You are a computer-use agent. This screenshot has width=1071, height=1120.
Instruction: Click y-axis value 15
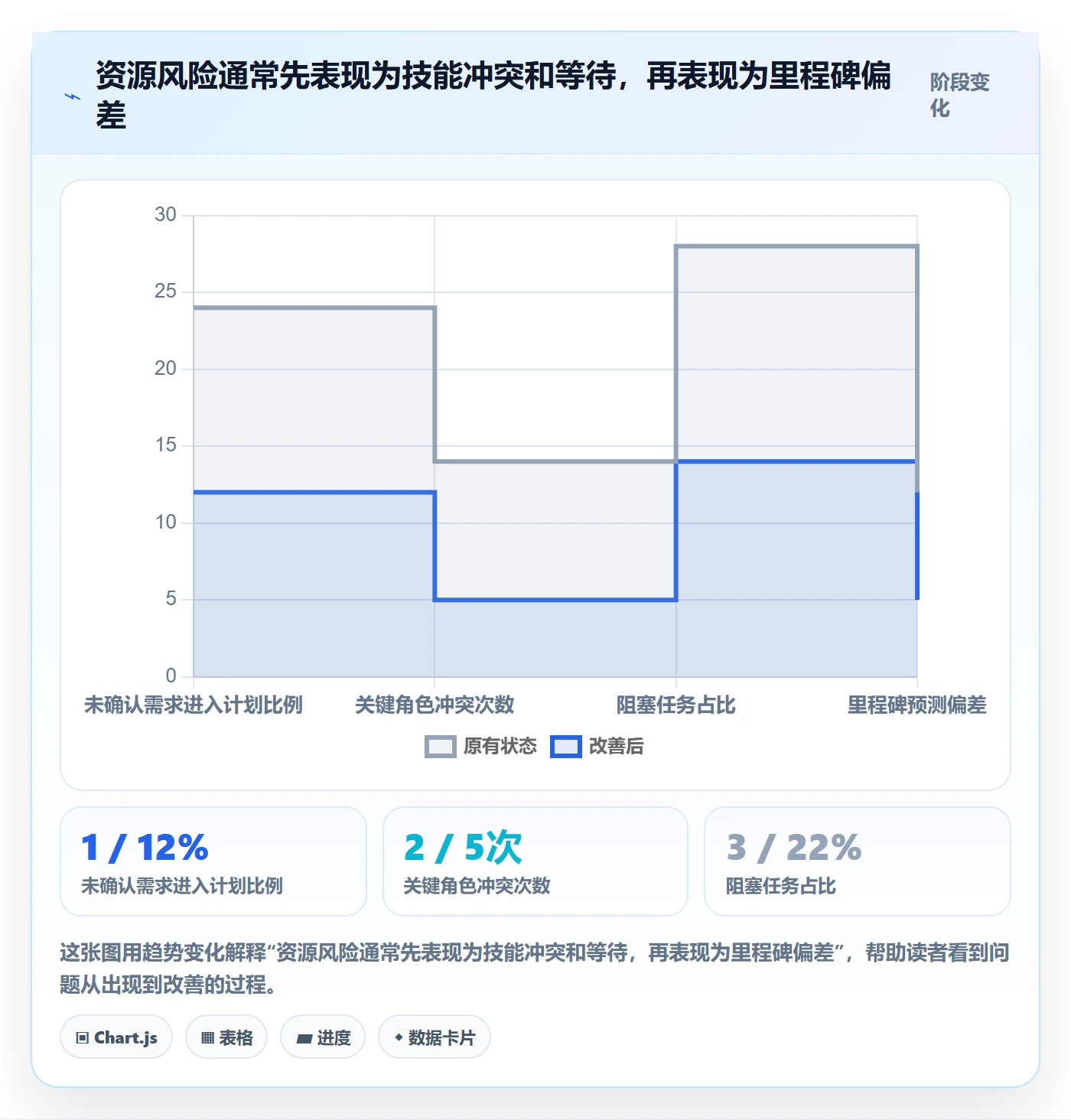[x=165, y=444]
